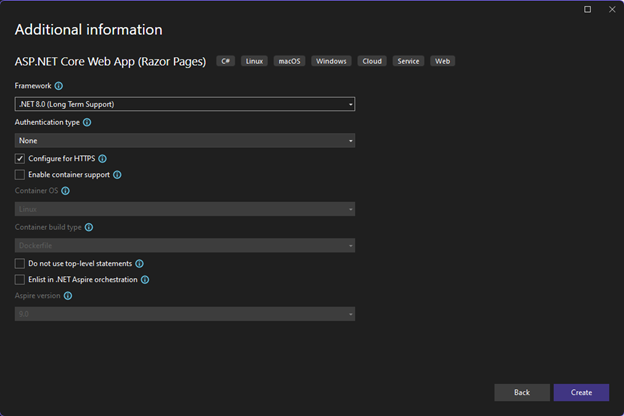Click the Aspire version 9.0 dropdown
This screenshot has height=416, width=624.
185,314
